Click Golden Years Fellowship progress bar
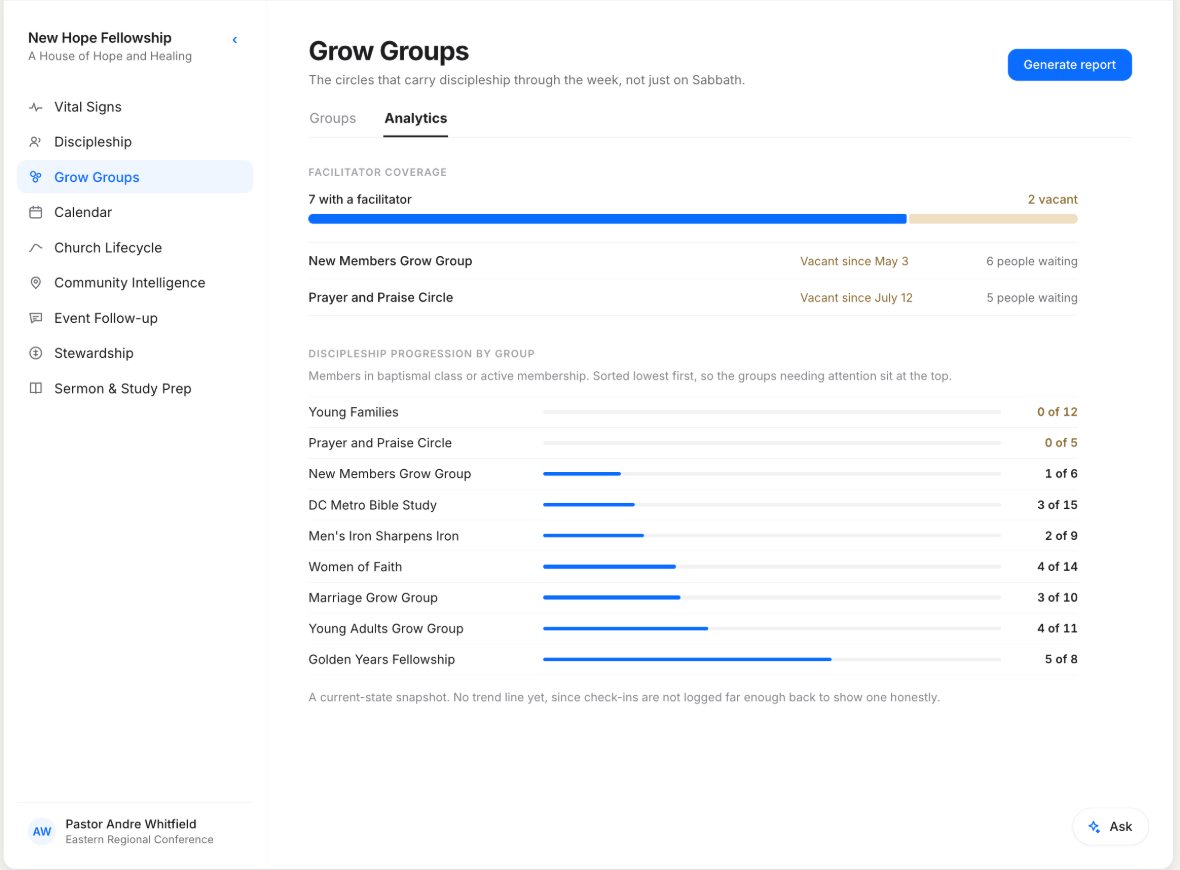This screenshot has width=1180, height=870. point(772,659)
